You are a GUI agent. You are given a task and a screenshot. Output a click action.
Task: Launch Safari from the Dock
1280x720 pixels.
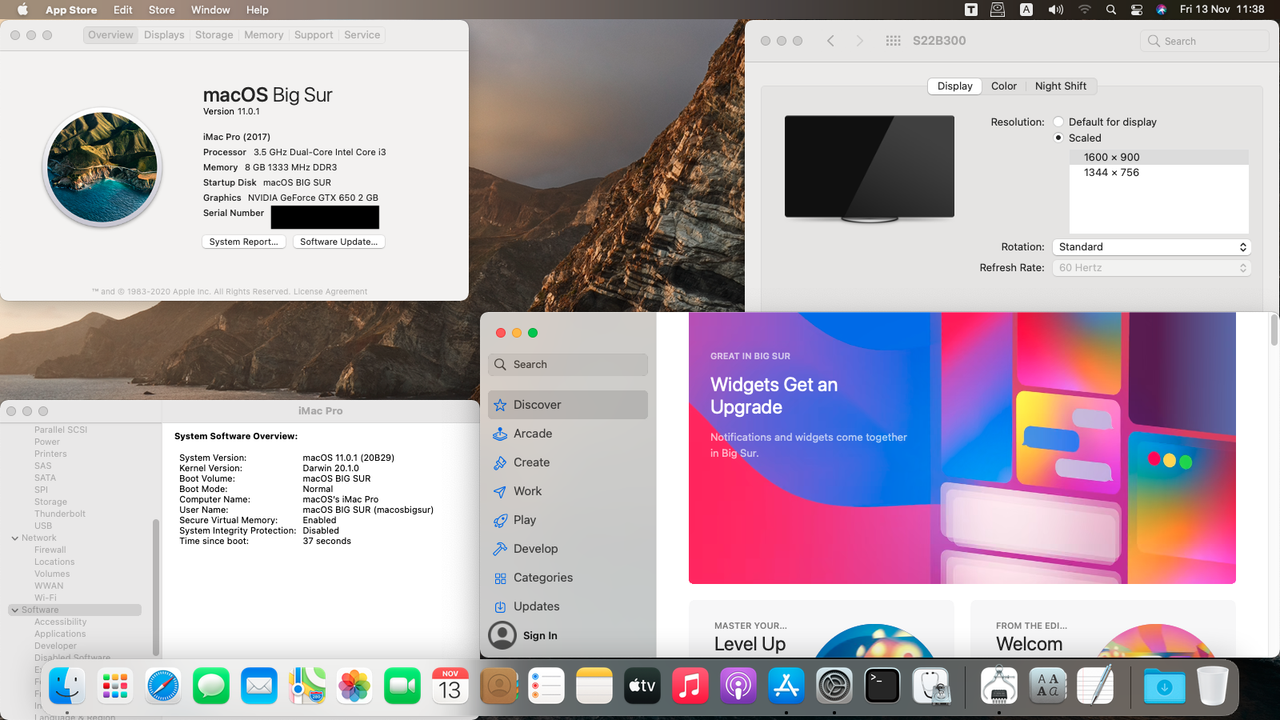pyautogui.click(x=163, y=686)
